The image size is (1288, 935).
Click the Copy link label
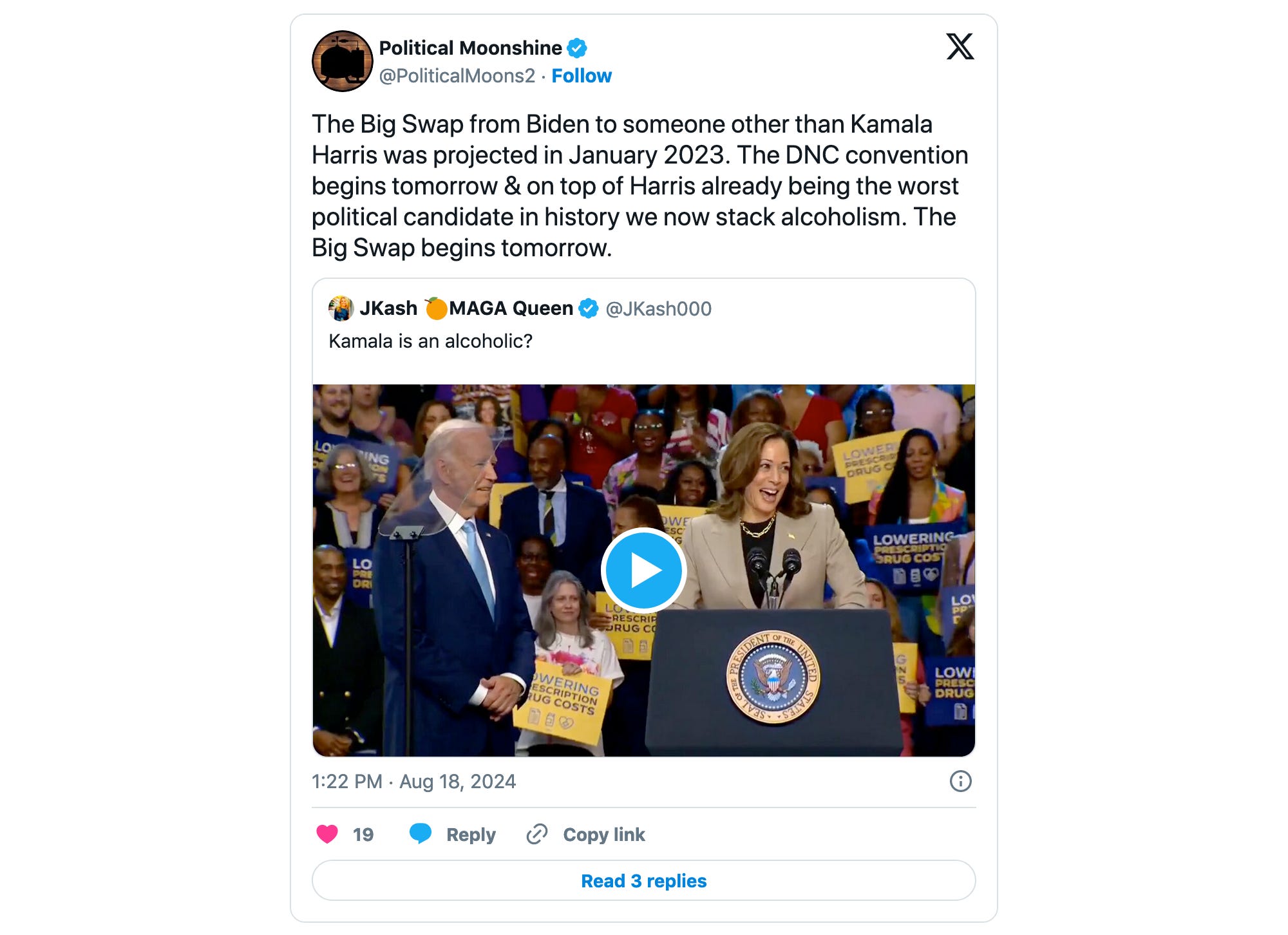pos(604,835)
